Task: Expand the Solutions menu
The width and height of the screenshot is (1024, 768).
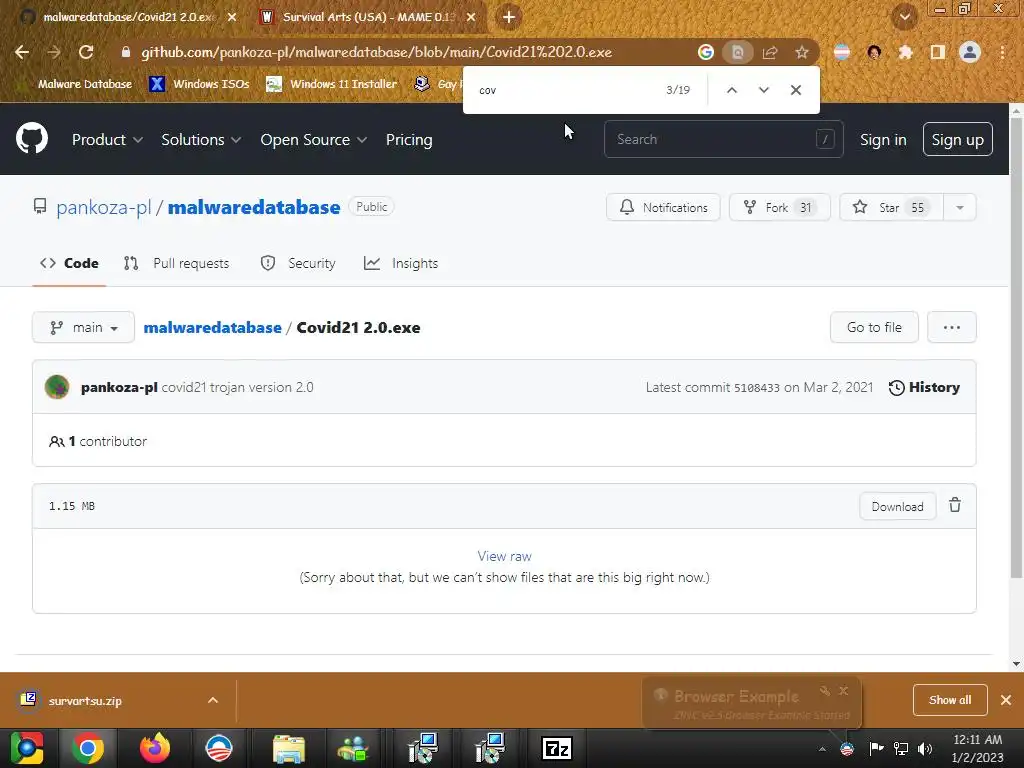Action: point(201,139)
